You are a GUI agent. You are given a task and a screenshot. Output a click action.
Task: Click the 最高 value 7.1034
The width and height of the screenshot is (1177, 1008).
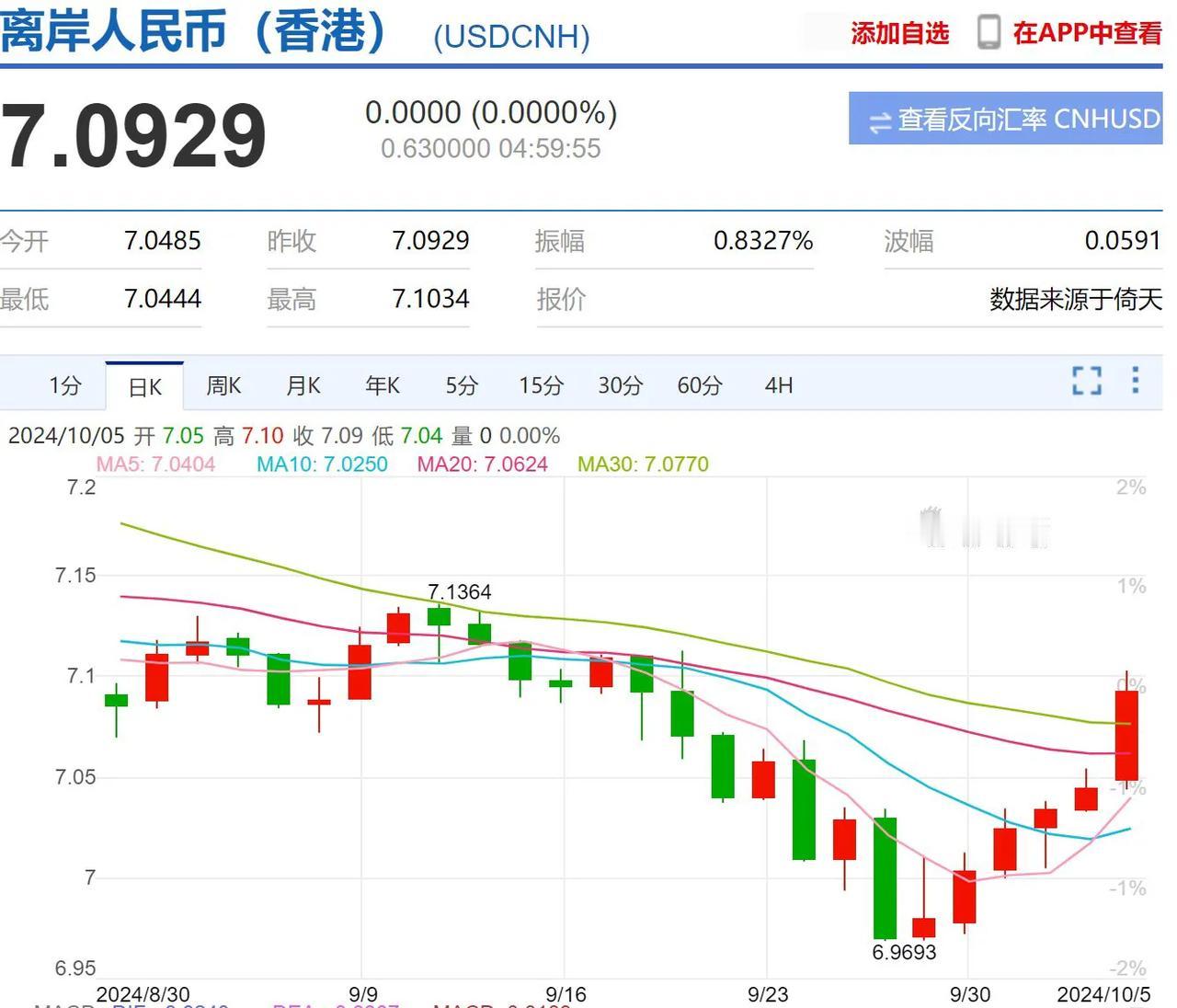pyautogui.click(x=430, y=299)
